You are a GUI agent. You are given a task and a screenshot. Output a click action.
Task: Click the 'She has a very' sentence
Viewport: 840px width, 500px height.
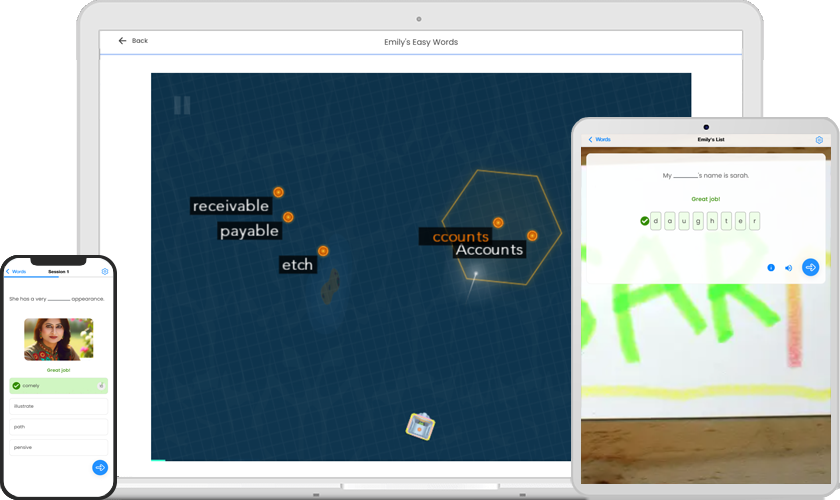56,299
